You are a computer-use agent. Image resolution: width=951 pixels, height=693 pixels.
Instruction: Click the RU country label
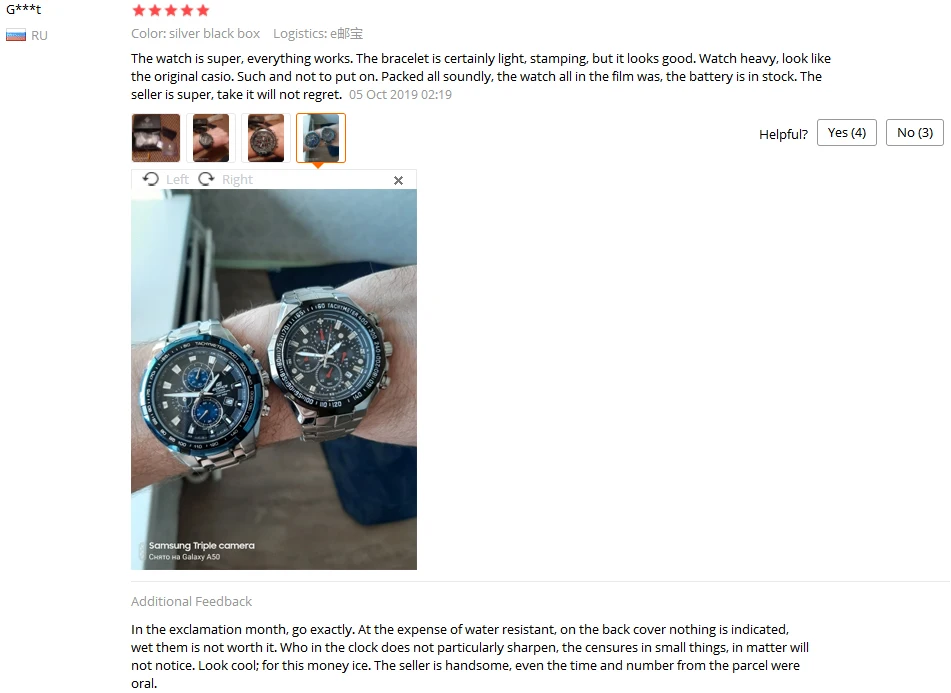39,36
